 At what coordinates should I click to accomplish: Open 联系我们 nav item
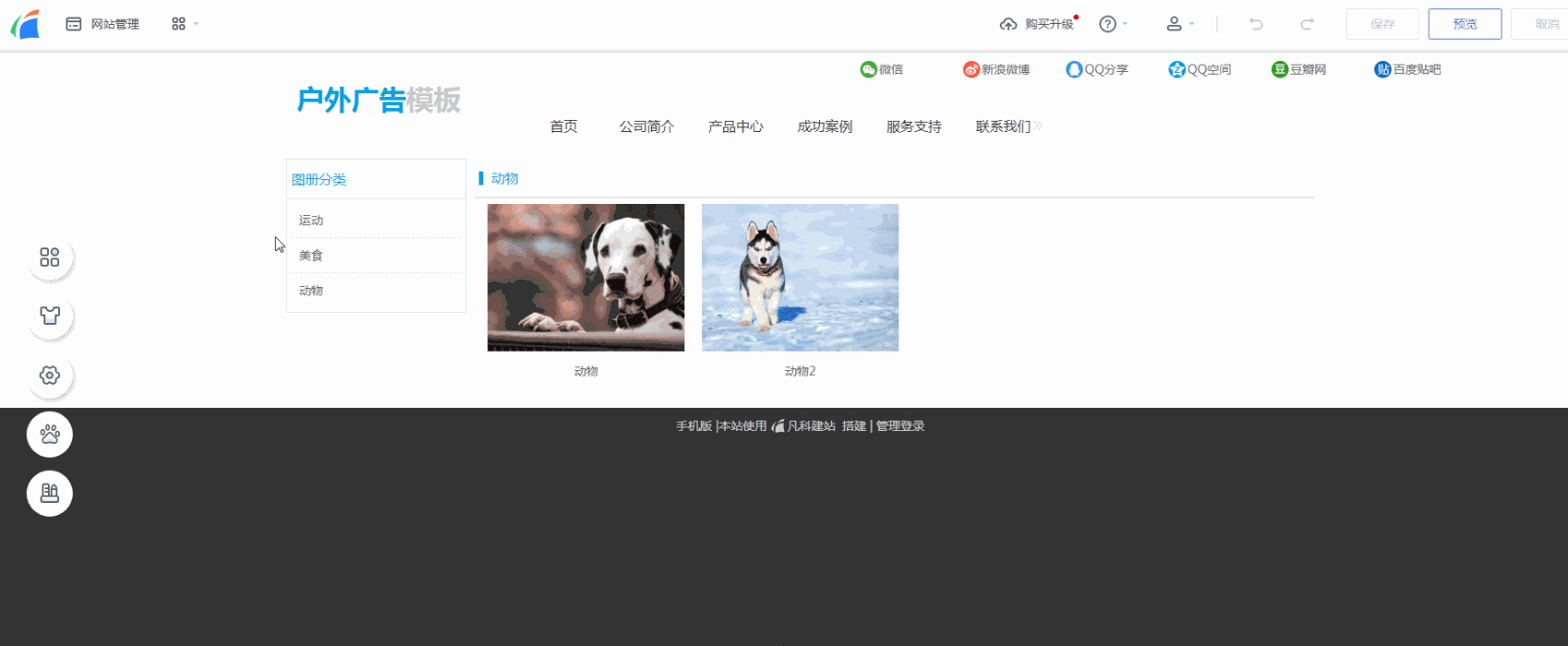[x=1003, y=126]
